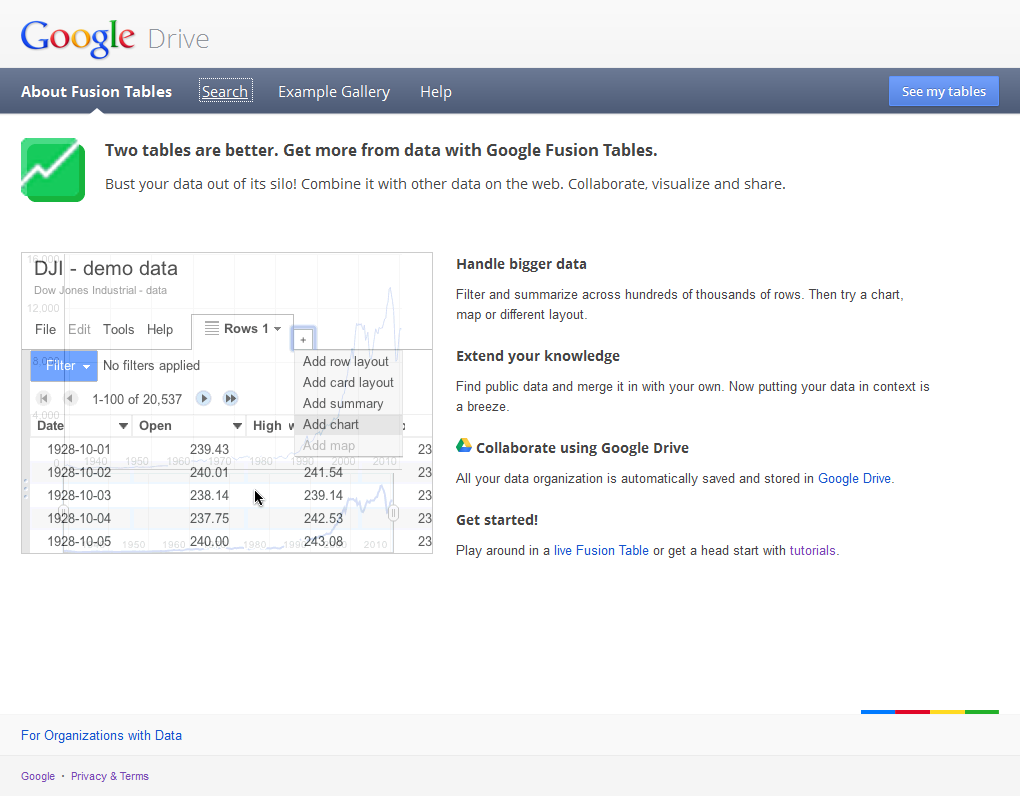This screenshot has width=1020, height=810.
Task: Jump to last page of demo rows
Action: coord(231,398)
